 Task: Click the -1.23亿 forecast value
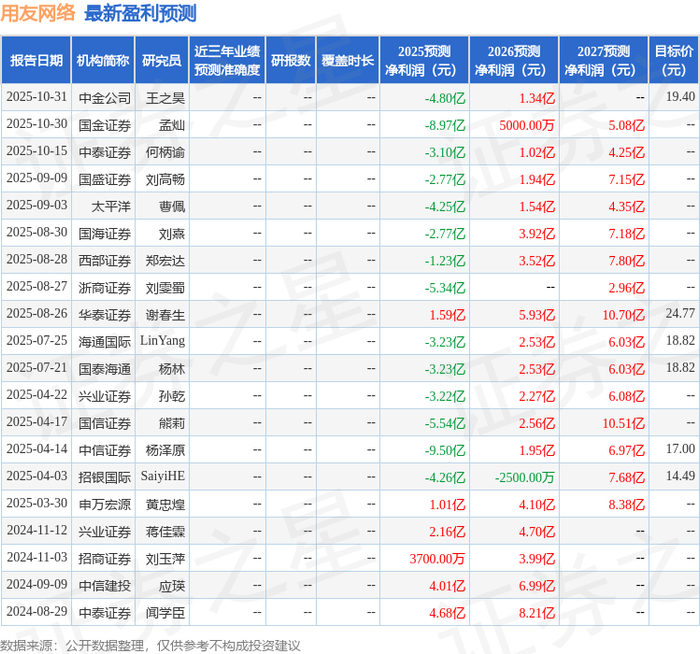[445, 261]
